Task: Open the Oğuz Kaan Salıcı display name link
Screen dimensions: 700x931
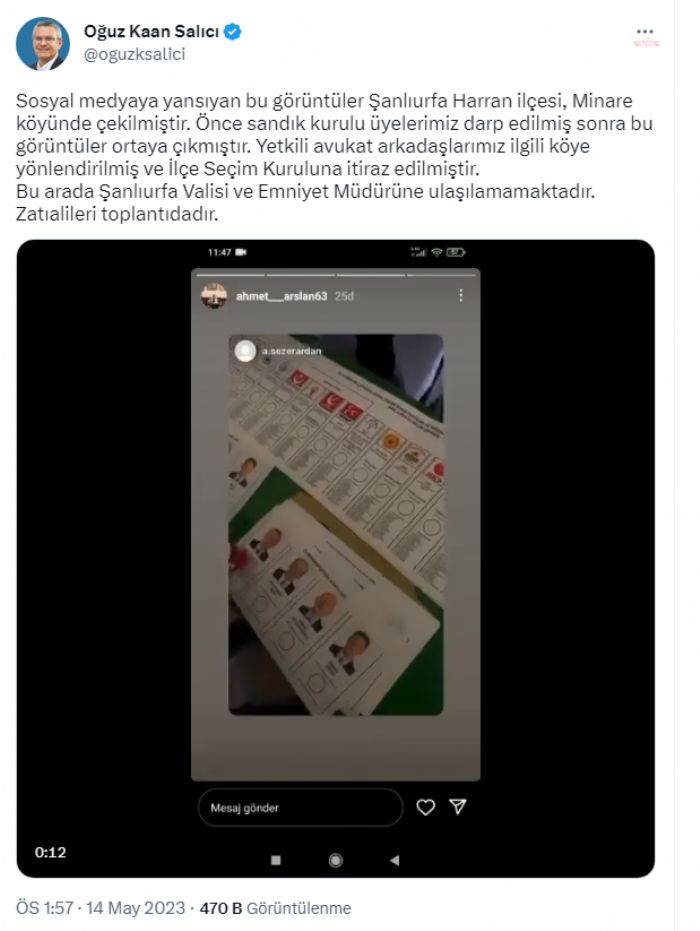Action: pyautogui.click(x=151, y=31)
